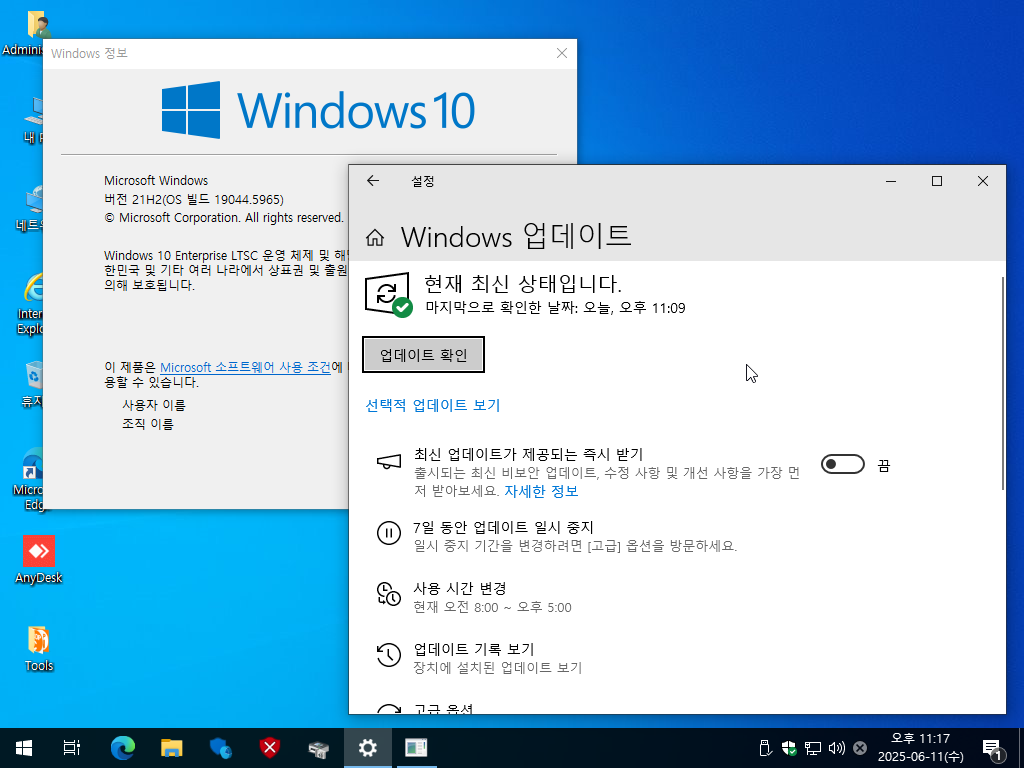Click the blue shield taskbar icon
This screenshot has height=768, width=1024.
[221, 748]
